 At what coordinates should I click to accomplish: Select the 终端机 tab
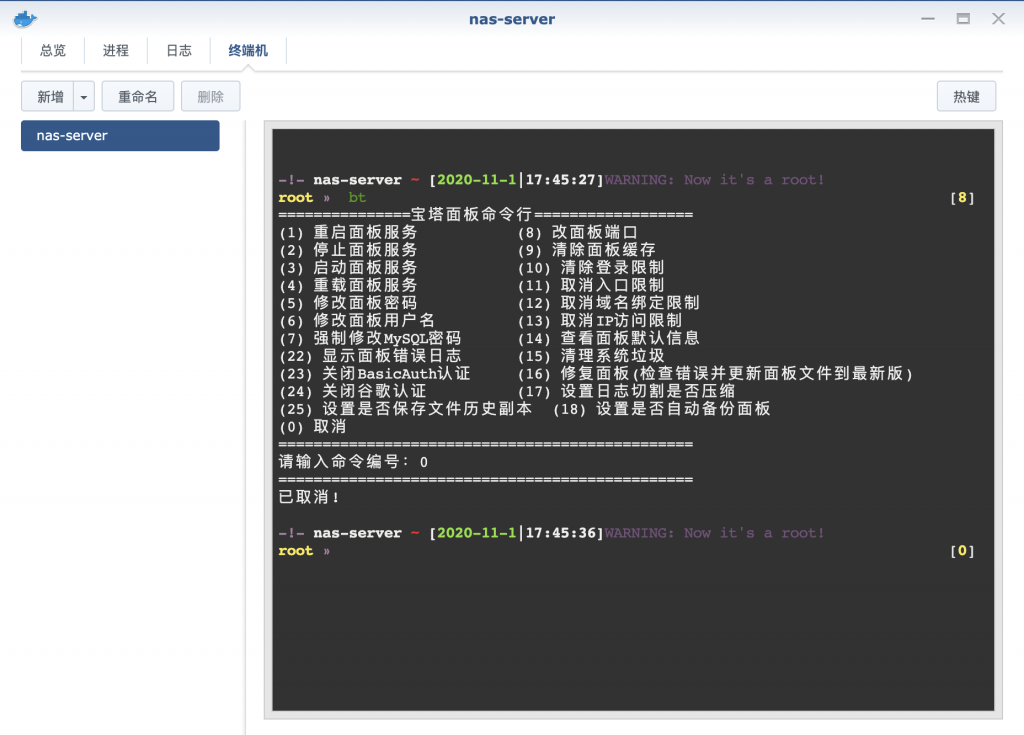248,51
